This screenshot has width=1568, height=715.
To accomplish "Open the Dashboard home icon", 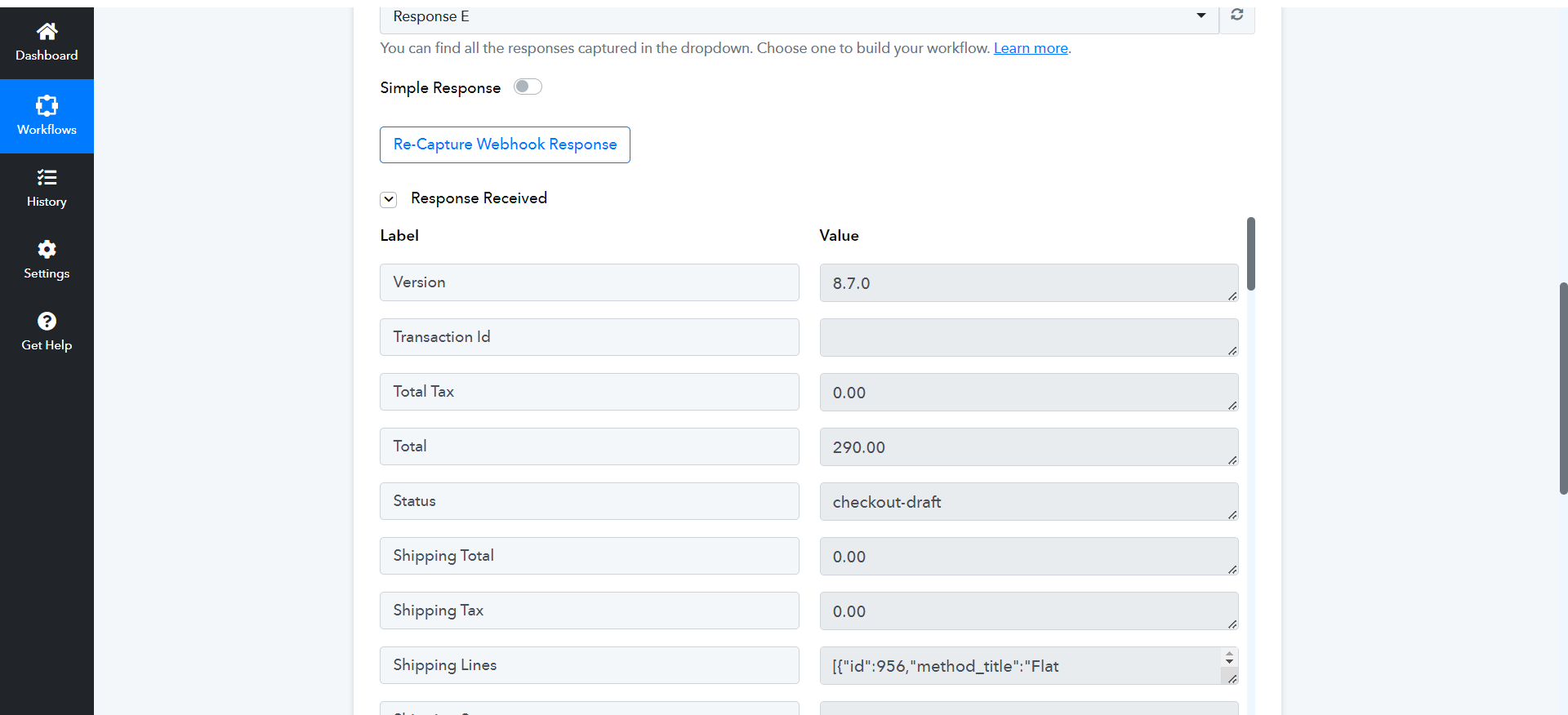I will [x=47, y=32].
